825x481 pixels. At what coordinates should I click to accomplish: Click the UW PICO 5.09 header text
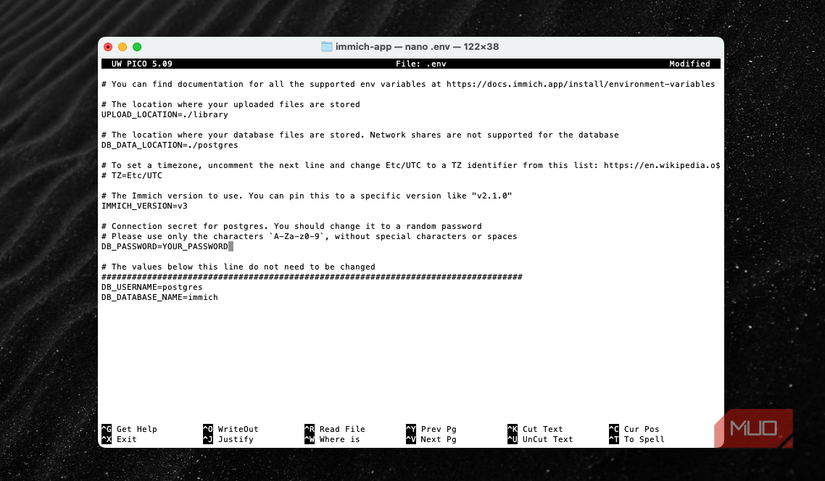coord(142,64)
